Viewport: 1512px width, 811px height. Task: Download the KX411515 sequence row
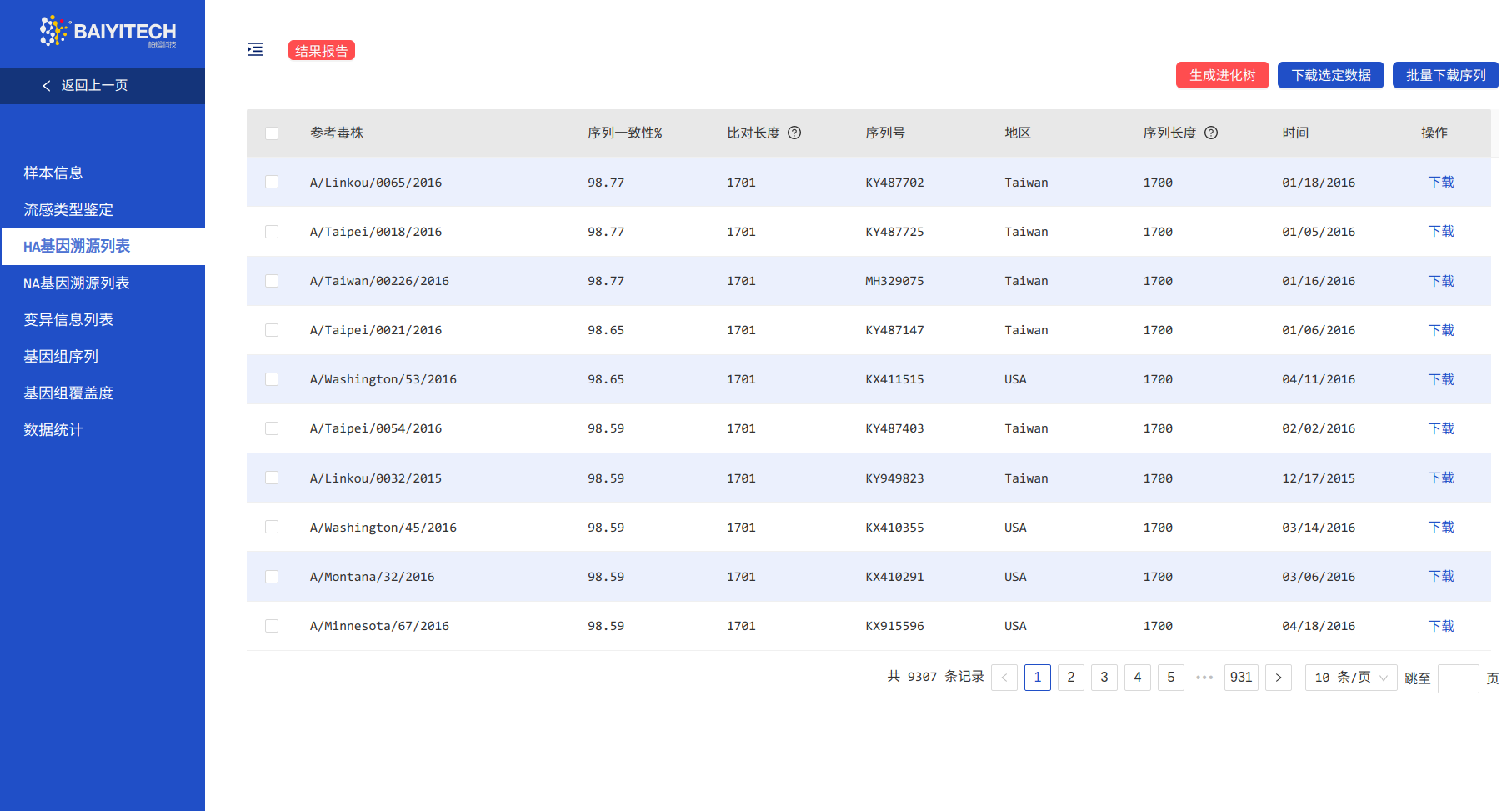(1441, 379)
